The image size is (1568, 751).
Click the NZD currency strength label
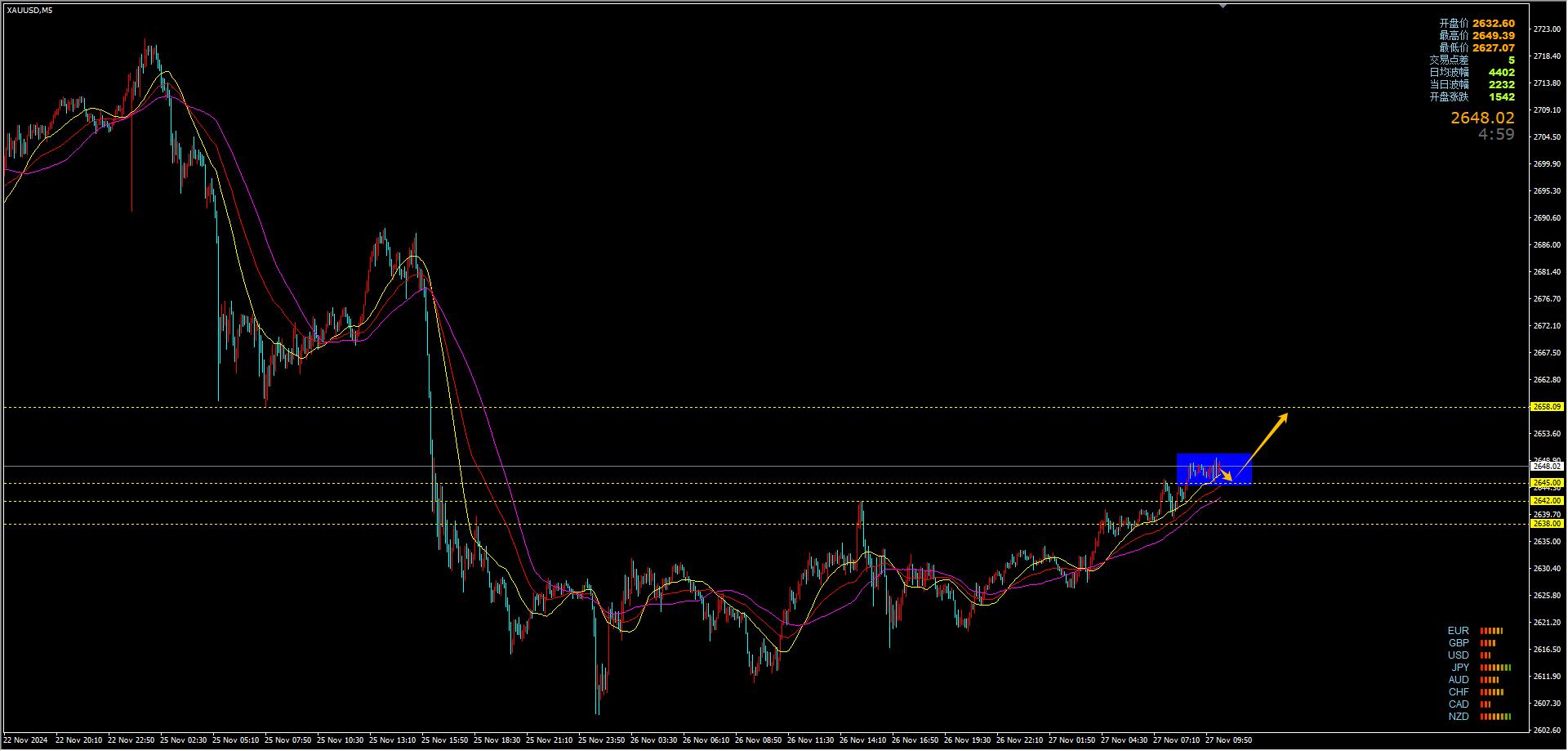point(1458,717)
